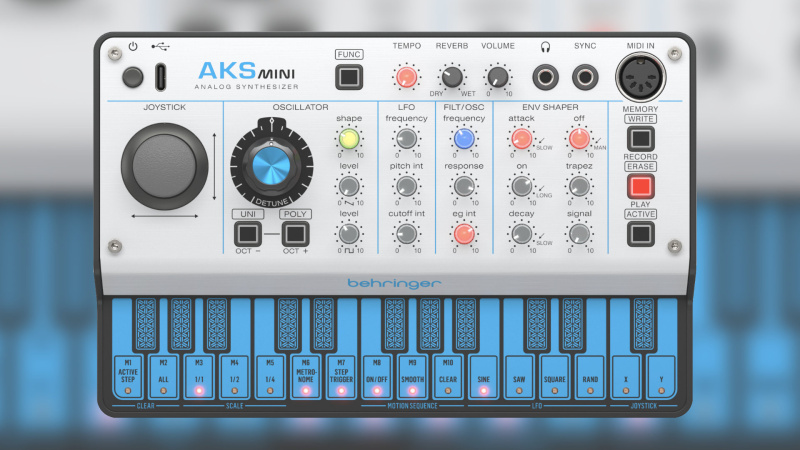Click the LFO cutoff int knob
The width and height of the screenshot is (800, 450).
pyautogui.click(x=407, y=234)
